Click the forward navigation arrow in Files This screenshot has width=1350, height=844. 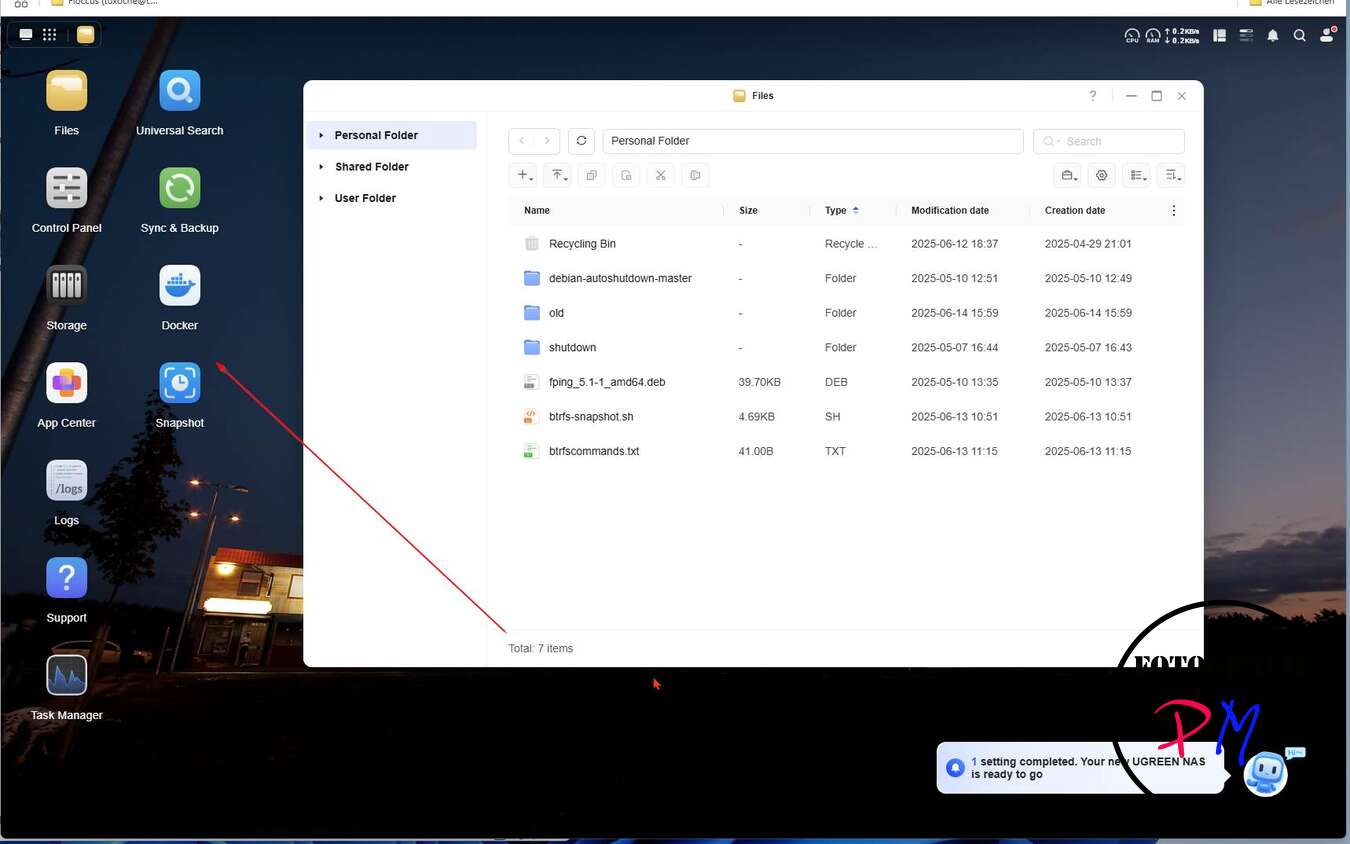click(547, 141)
